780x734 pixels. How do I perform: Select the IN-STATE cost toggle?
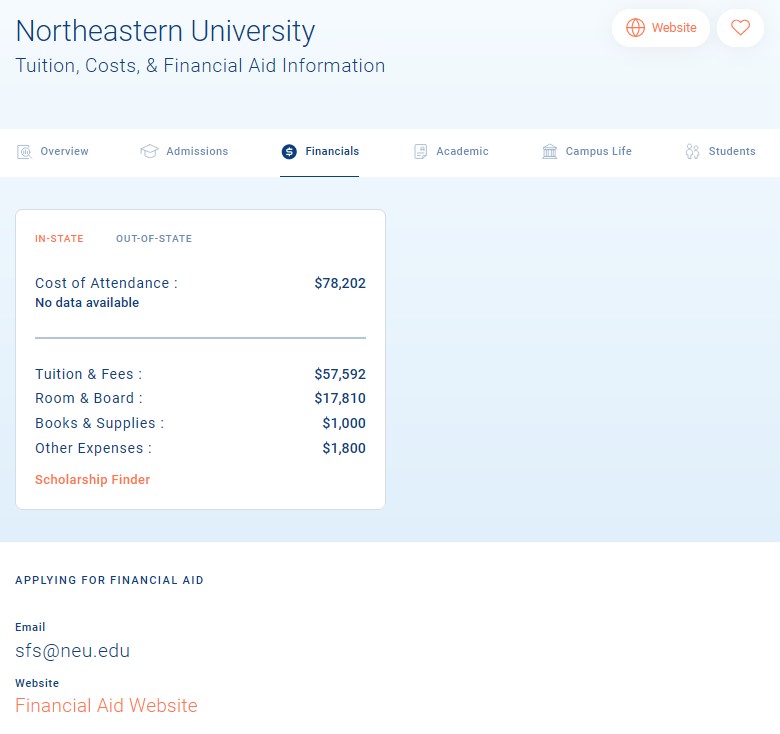[59, 239]
